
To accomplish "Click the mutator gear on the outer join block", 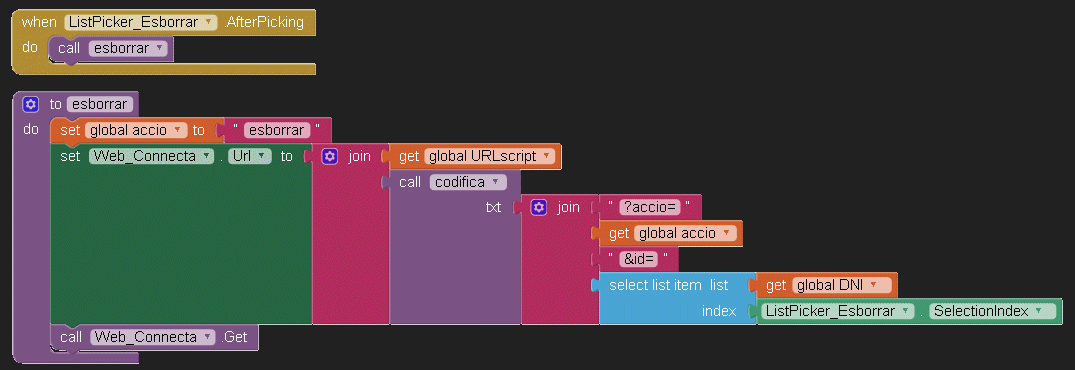I will [330, 156].
